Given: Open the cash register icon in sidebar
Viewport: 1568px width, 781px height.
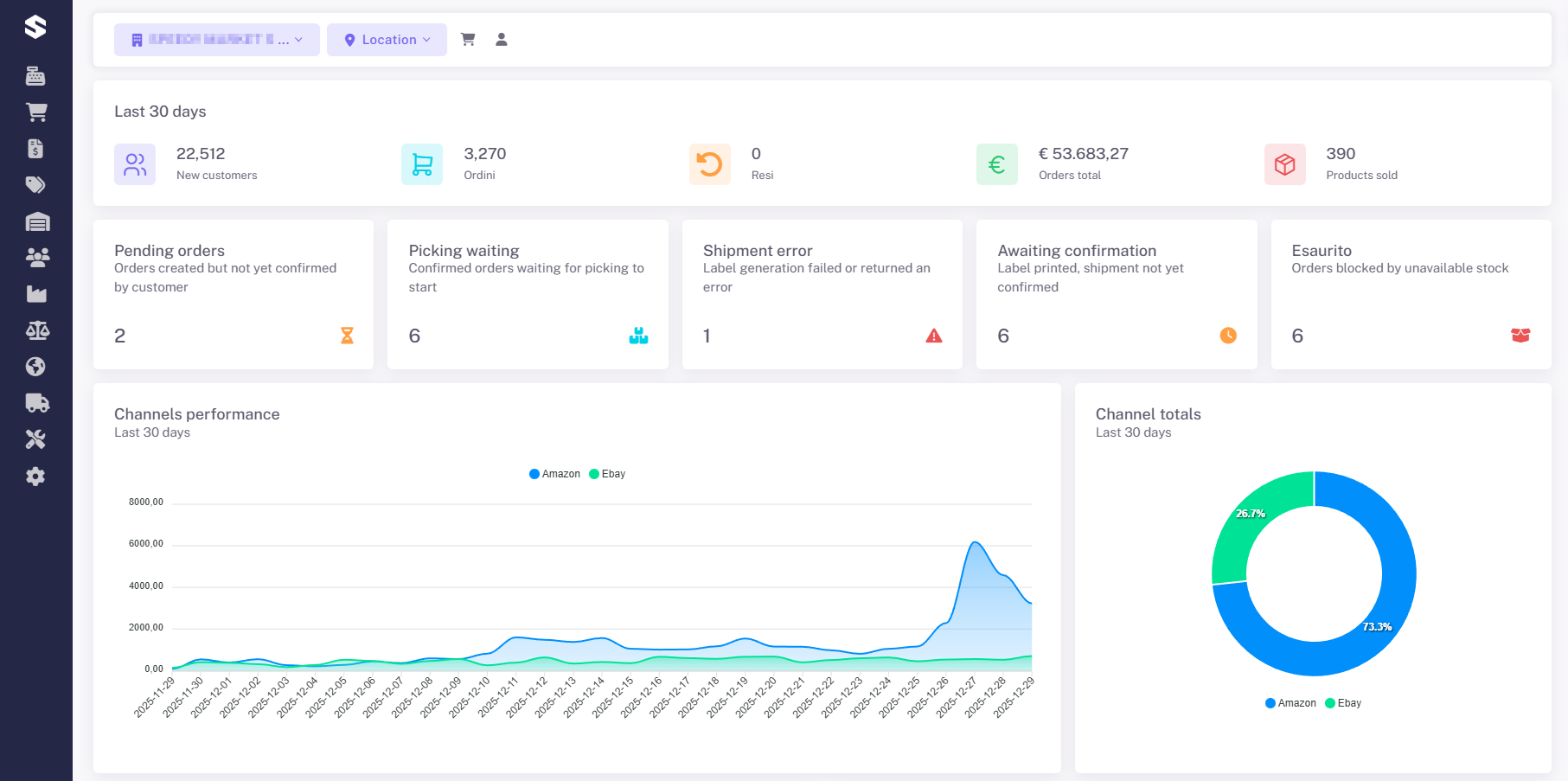Looking at the screenshot, I should pyautogui.click(x=35, y=76).
